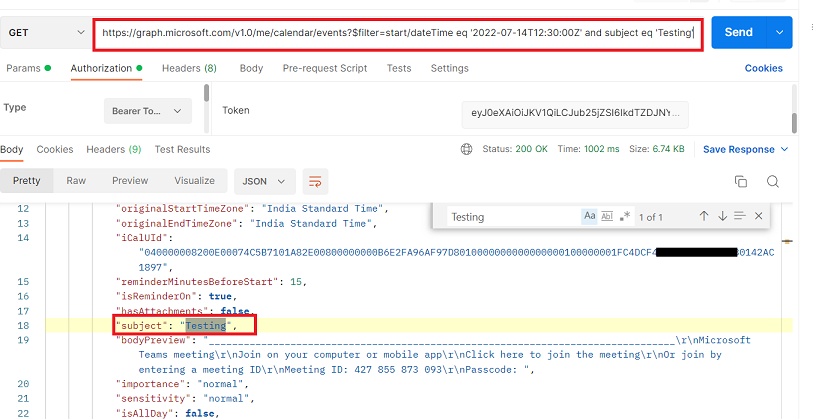Open the request Headers (8) tab

pos(189,68)
